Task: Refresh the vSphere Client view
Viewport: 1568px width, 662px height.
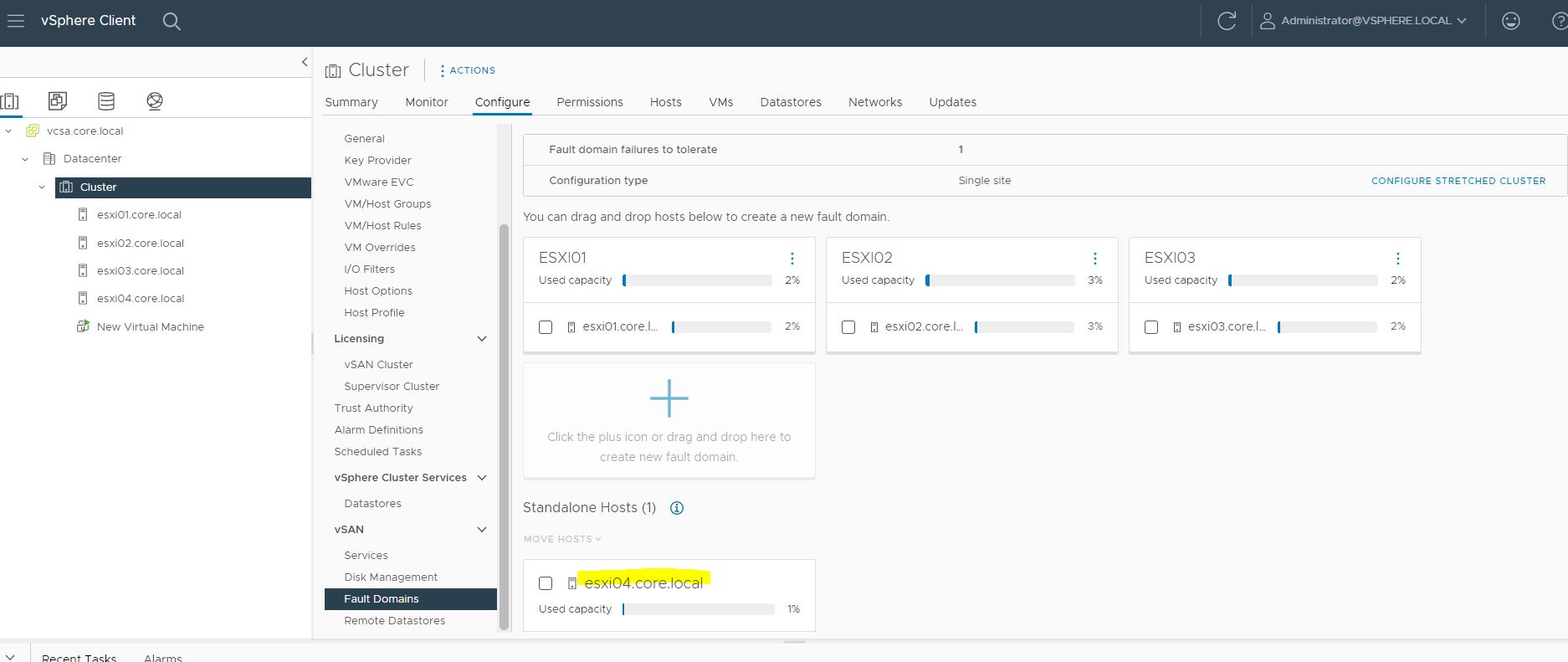Action: tap(1227, 21)
